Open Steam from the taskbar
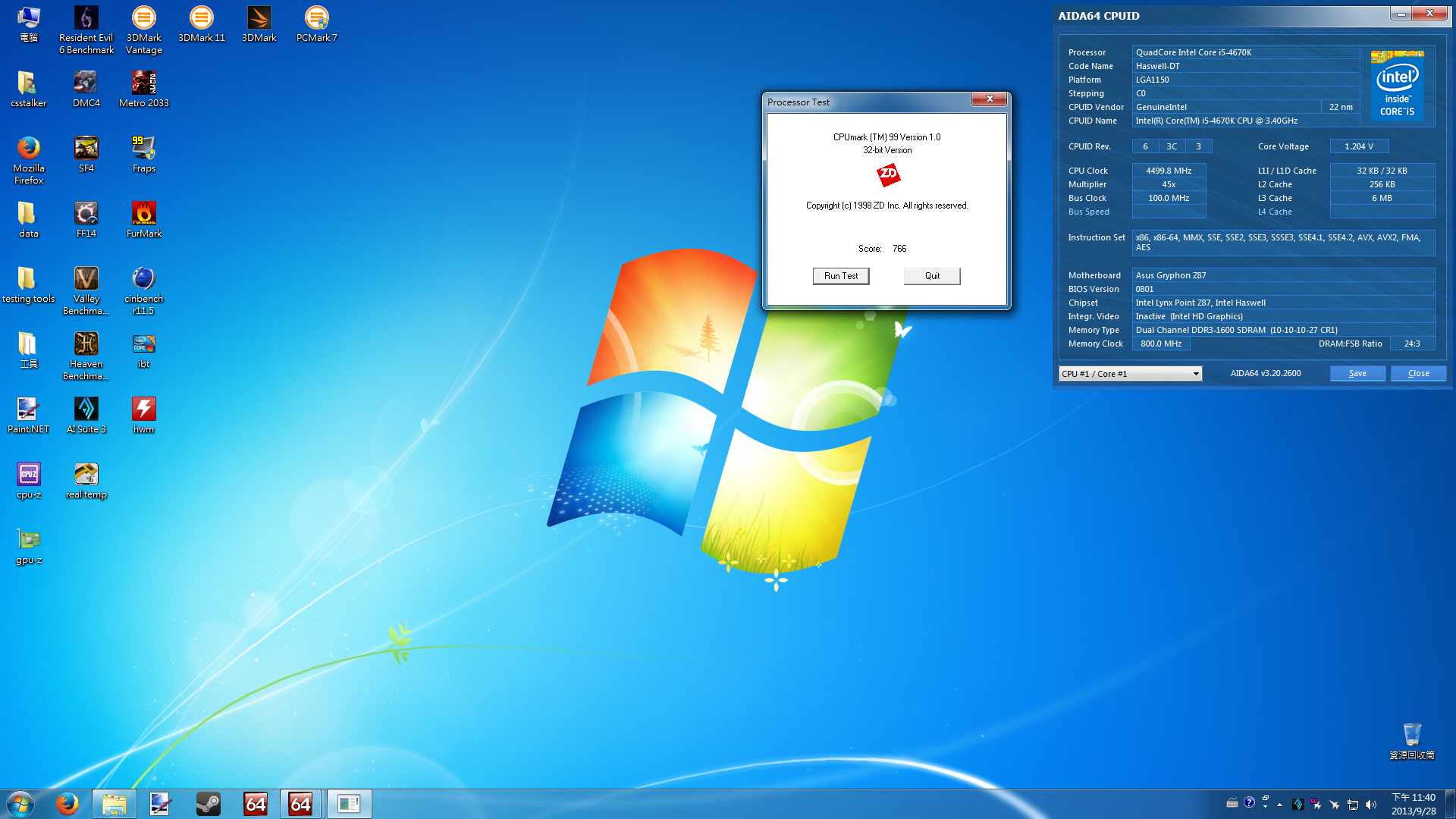 (x=208, y=804)
